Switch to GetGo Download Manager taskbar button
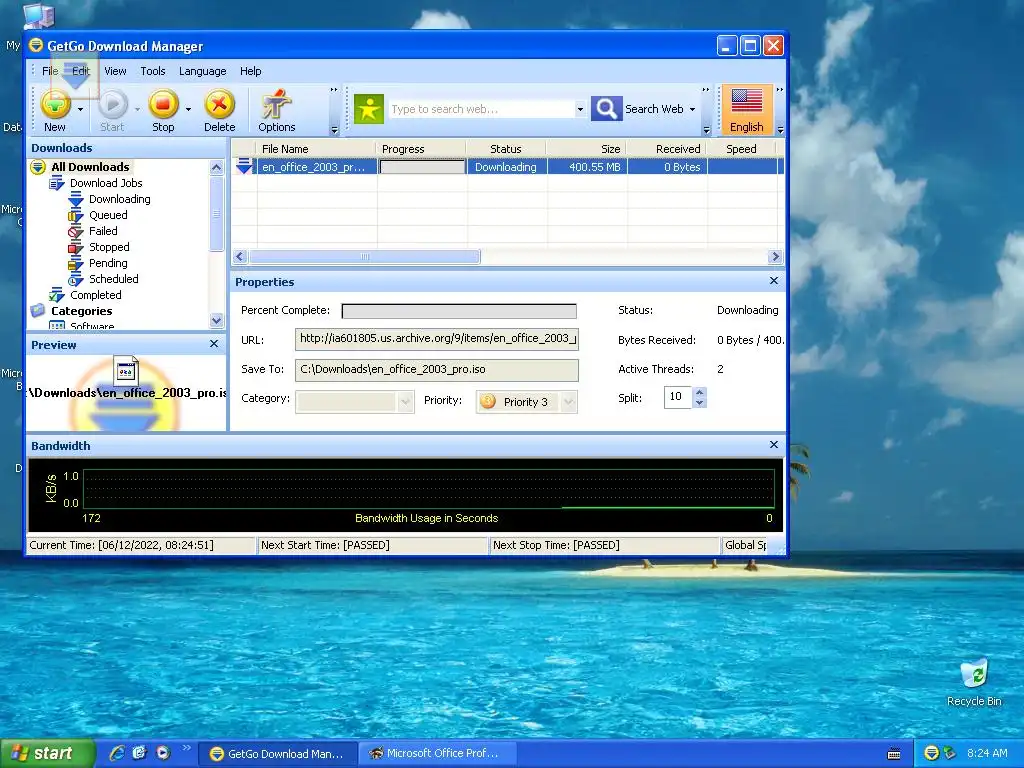This screenshot has width=1024, height=768. (x=278, y=754)
